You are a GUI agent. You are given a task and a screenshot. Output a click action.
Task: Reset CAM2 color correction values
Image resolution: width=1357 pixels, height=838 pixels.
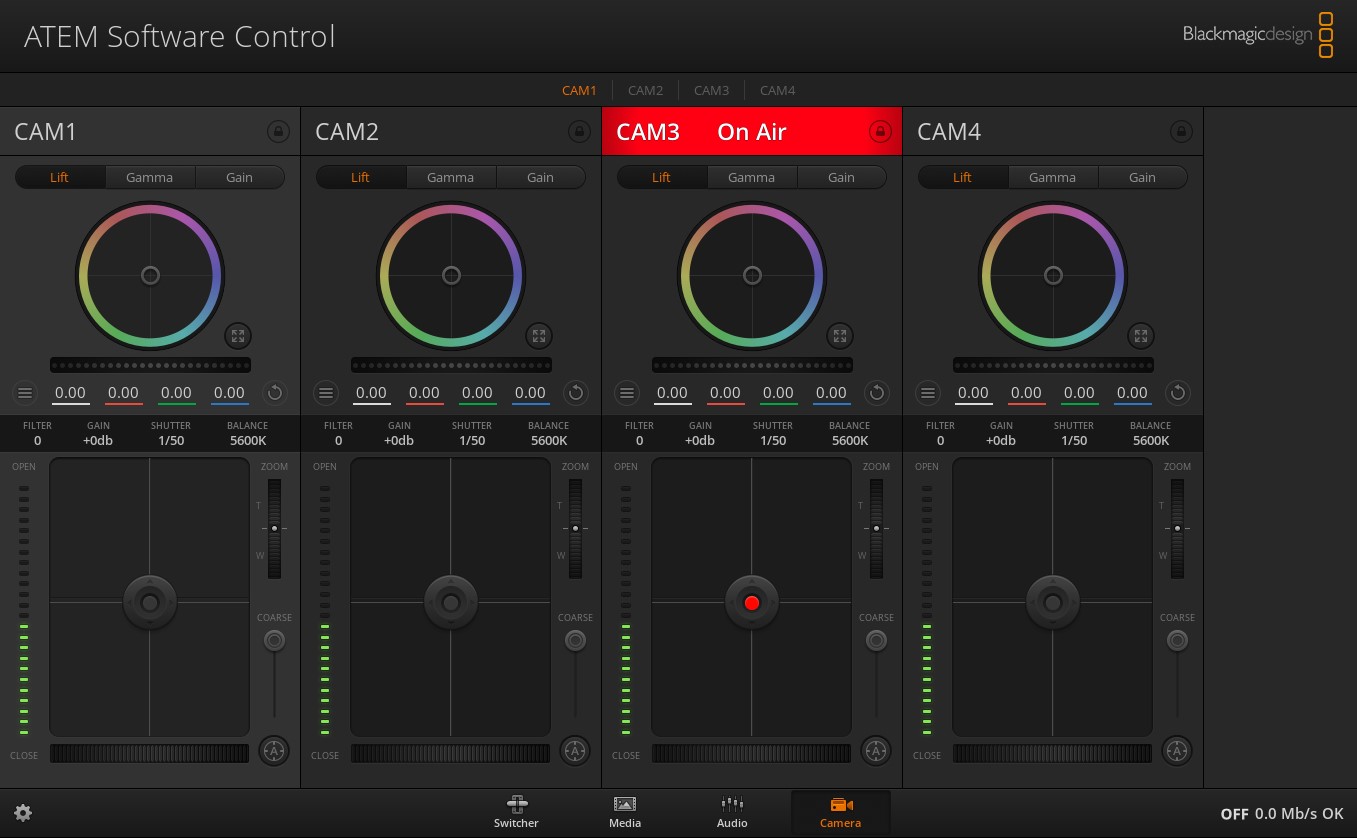[x=576, y=393]
